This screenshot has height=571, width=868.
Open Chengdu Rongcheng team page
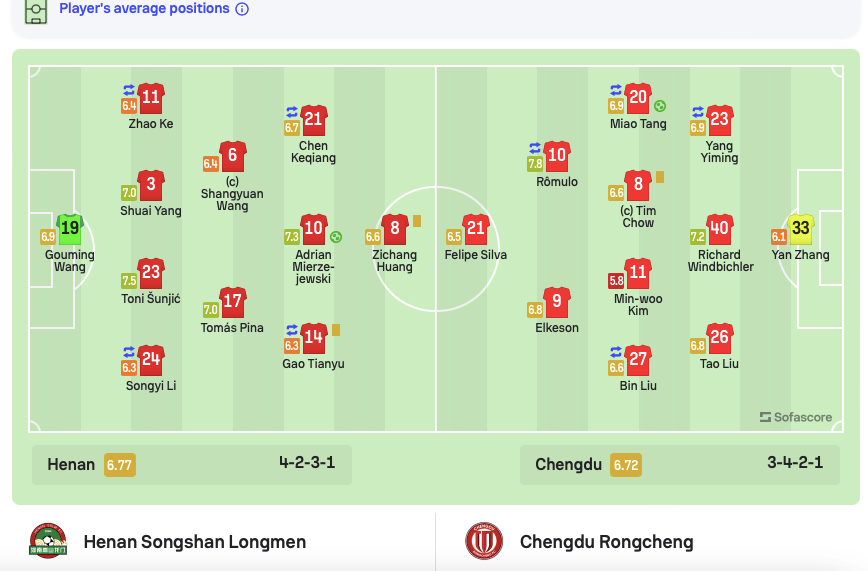606,542
